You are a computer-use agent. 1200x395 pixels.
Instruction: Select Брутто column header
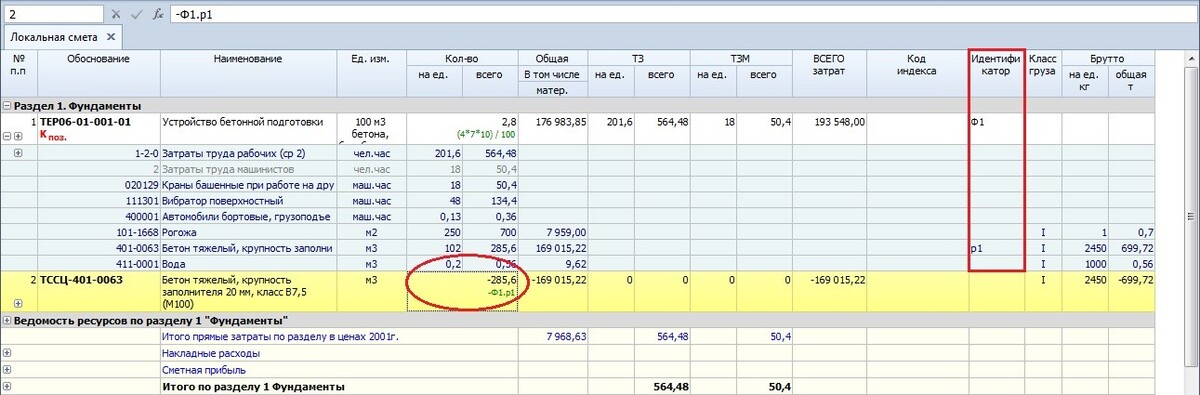[1108, 58]
